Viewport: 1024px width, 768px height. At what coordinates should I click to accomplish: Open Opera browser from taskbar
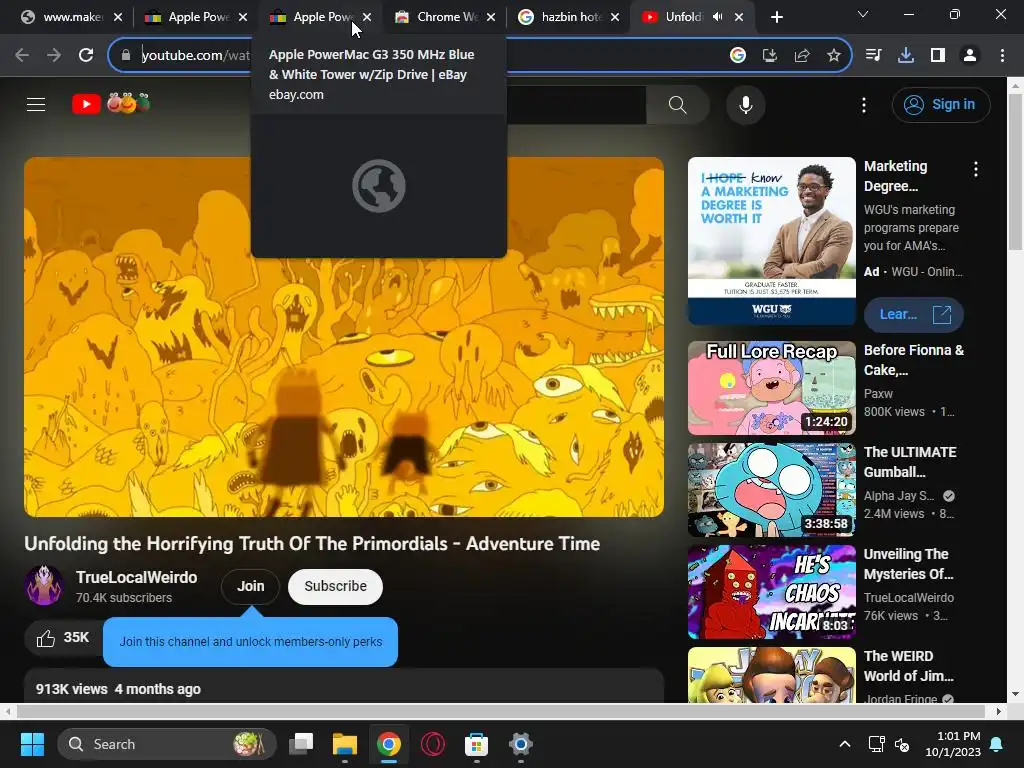pyautogui.click(x=433, y=744)
